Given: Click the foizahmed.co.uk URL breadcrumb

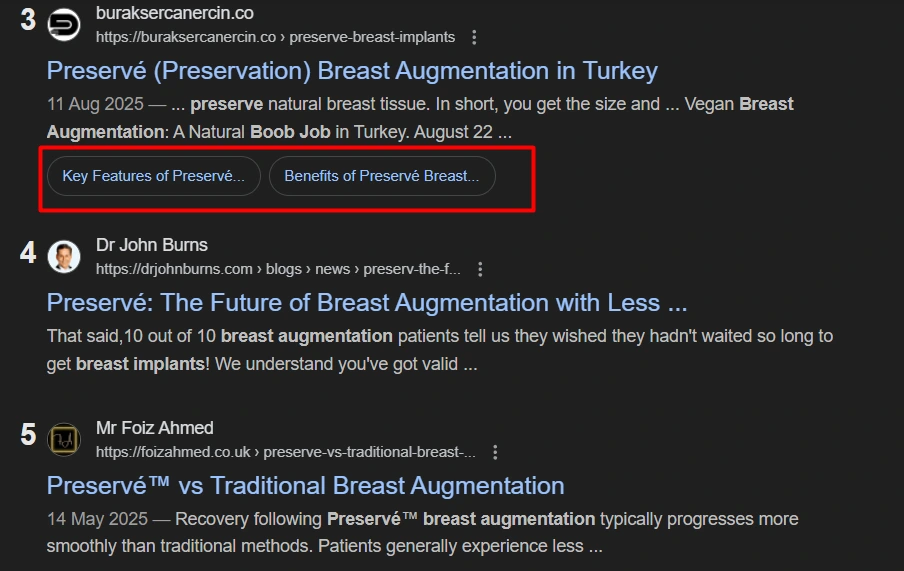Looking at the screenshot, I should [285, 453].
